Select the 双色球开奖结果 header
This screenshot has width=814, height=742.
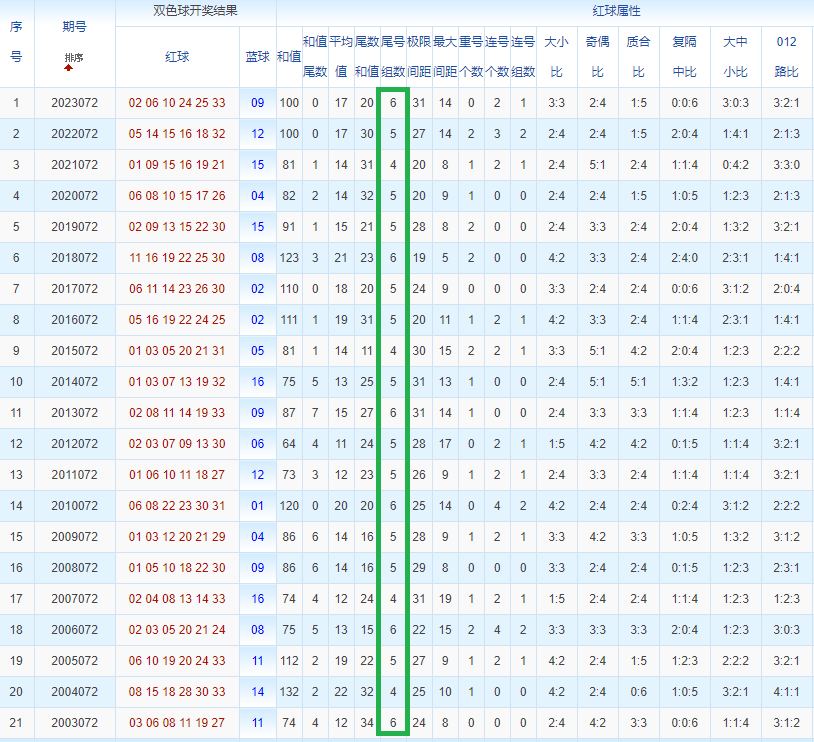195,11
